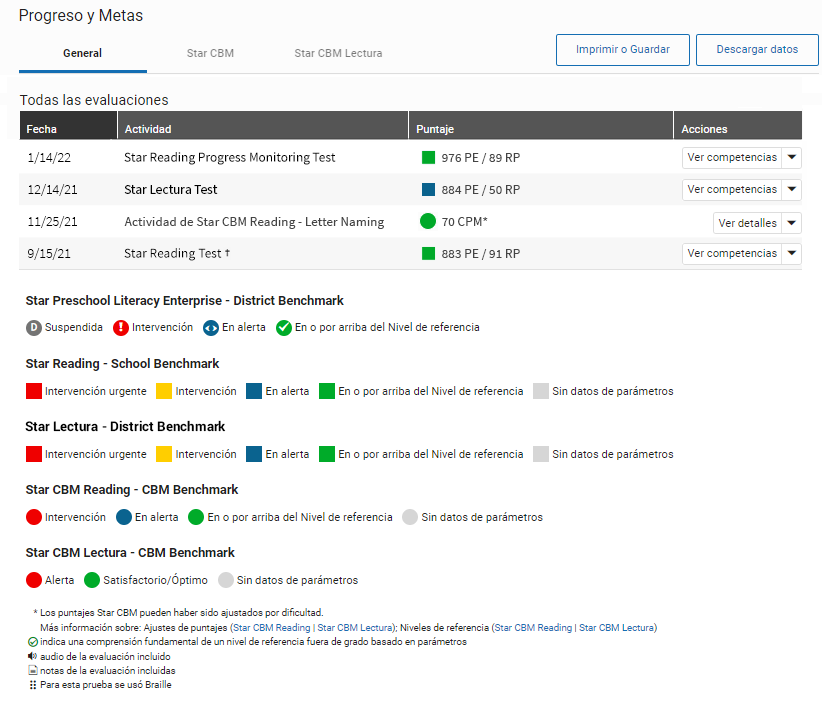Select 'Star Reading Progress Monitoring Test' activity

[x=230, y=158]
